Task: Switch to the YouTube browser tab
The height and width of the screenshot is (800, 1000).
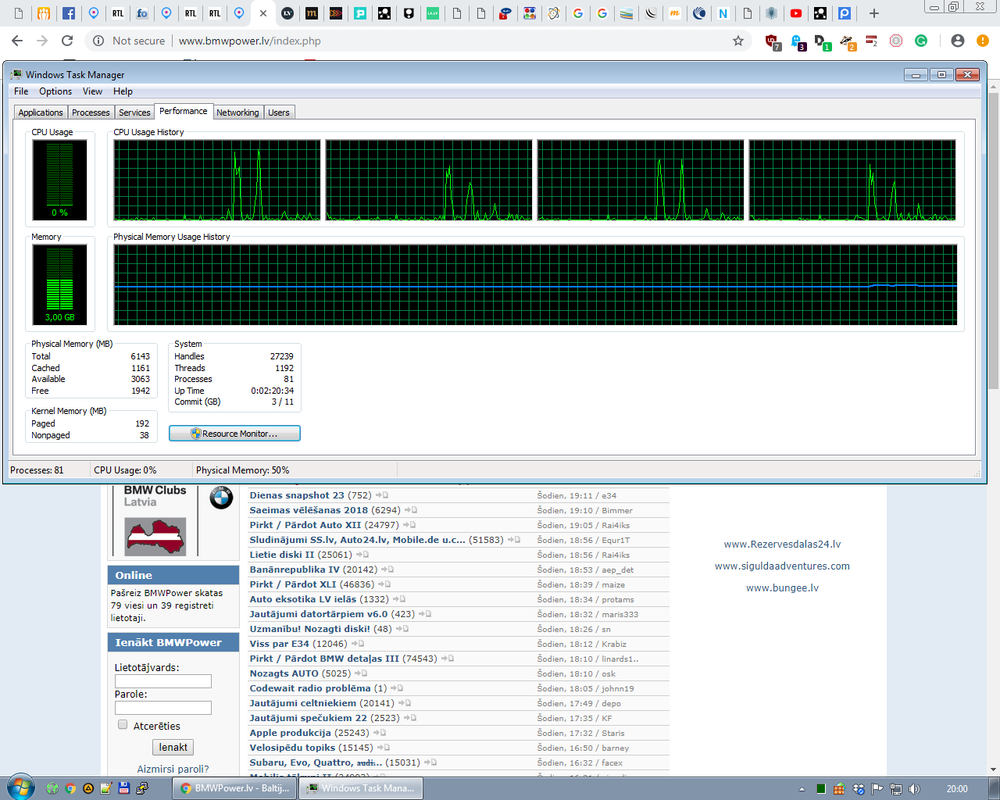Action: pos(795,13)
